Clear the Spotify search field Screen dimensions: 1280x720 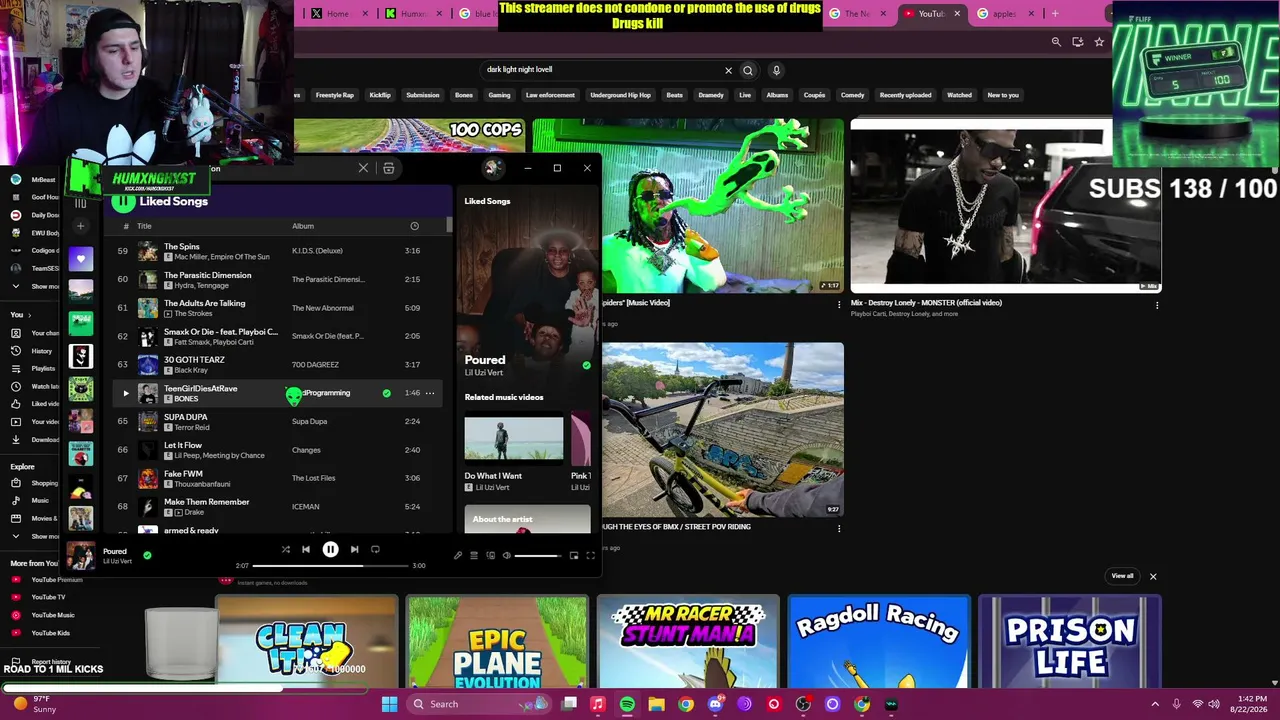pos(363,168)
